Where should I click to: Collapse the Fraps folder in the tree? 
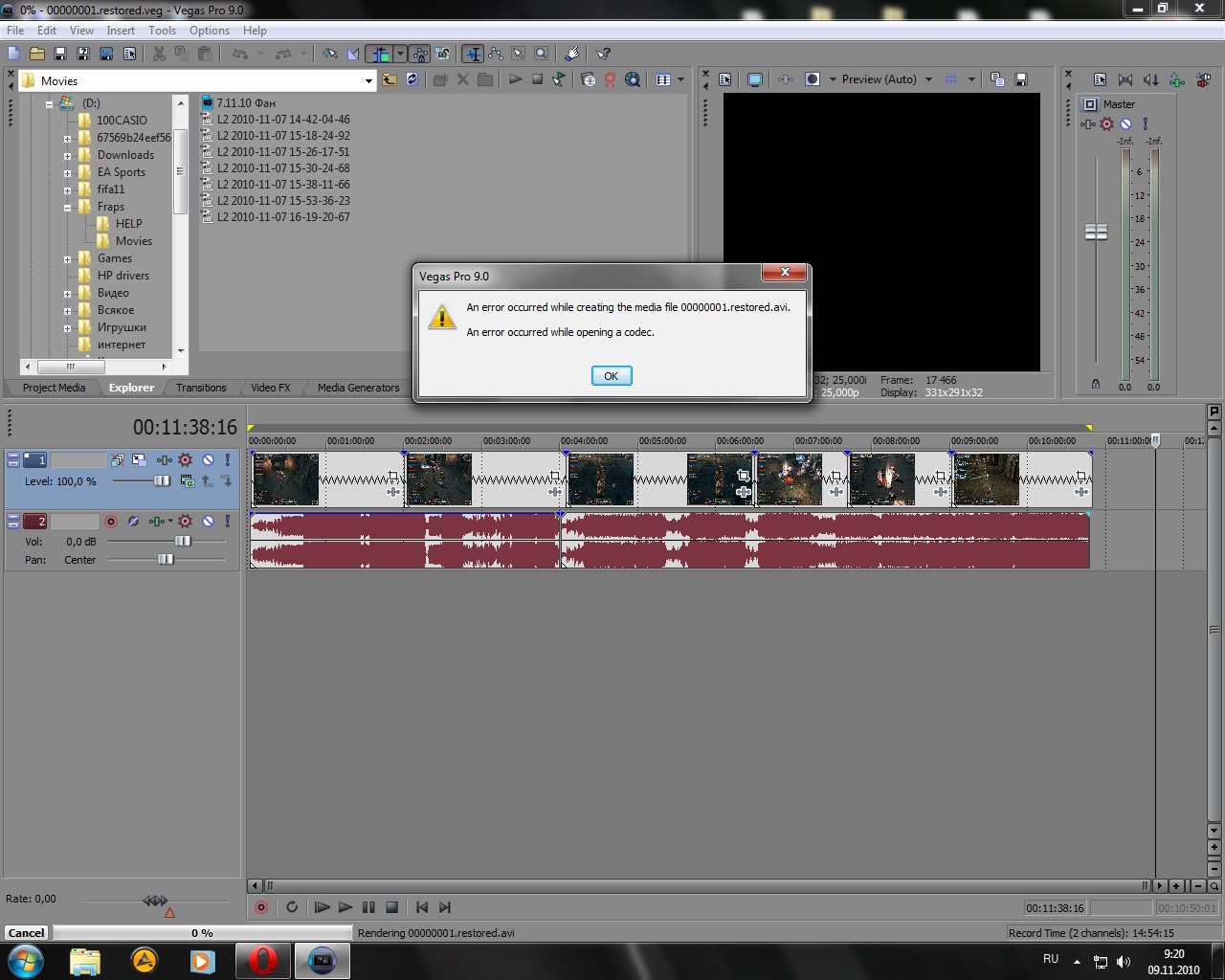[x=67, y=208]
